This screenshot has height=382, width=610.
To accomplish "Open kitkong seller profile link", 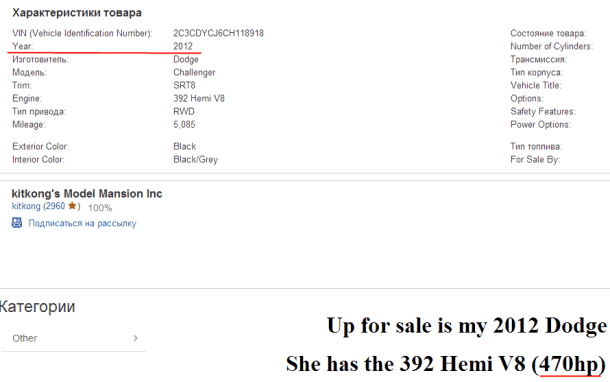I will (26, 206).
